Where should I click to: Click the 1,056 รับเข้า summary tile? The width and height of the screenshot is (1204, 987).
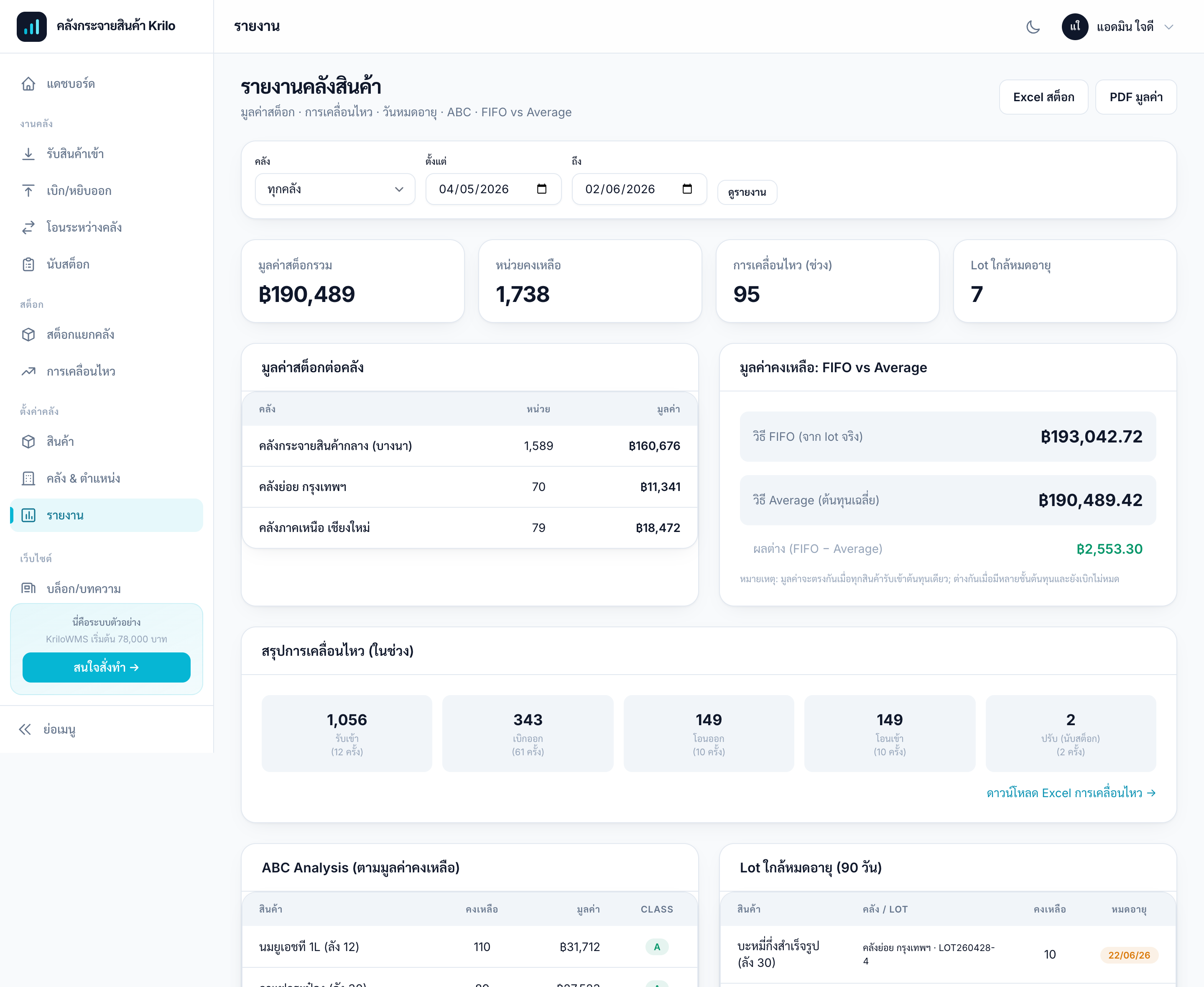point(347,734)
